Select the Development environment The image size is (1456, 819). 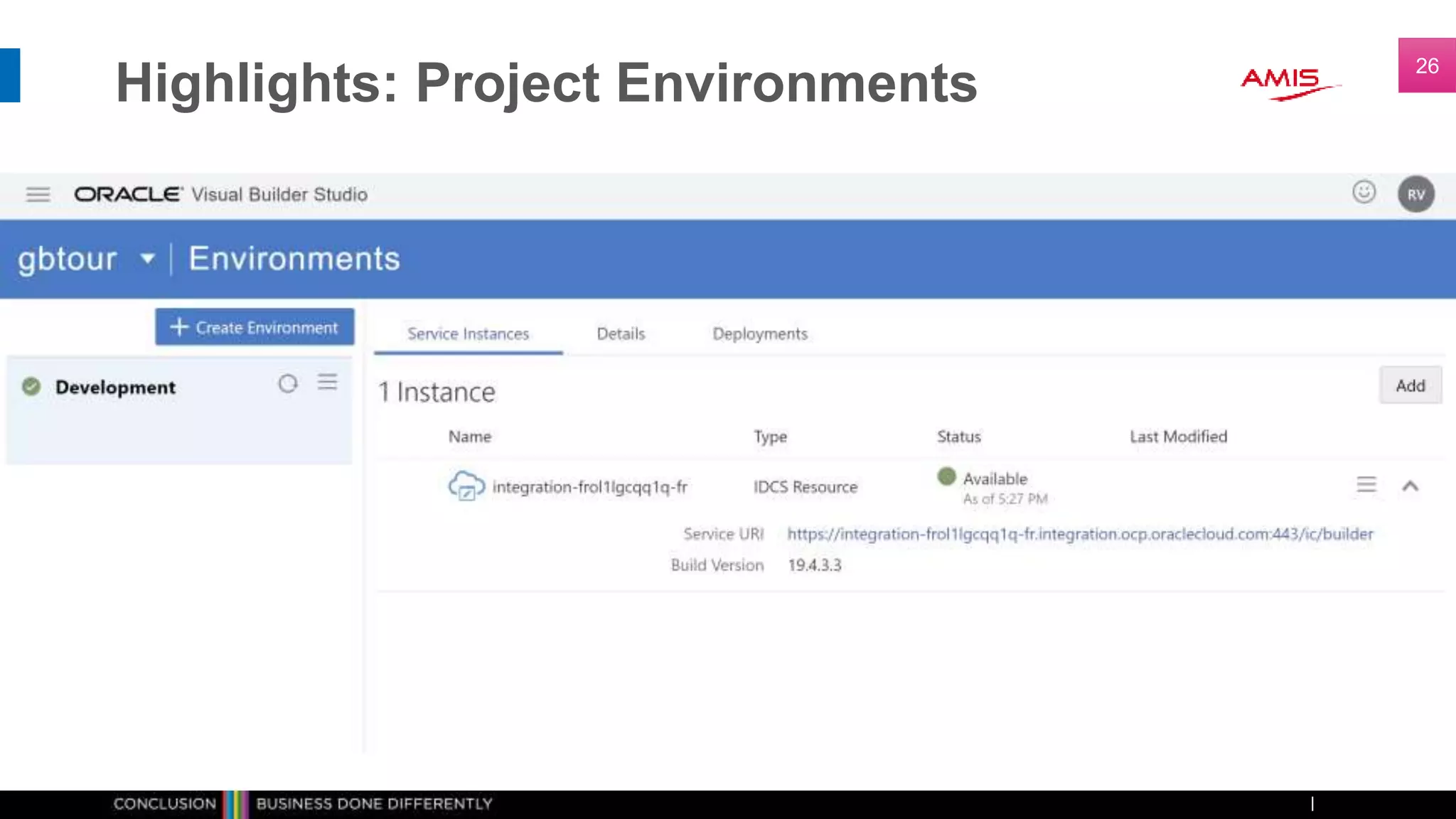[x=179, y=410]
